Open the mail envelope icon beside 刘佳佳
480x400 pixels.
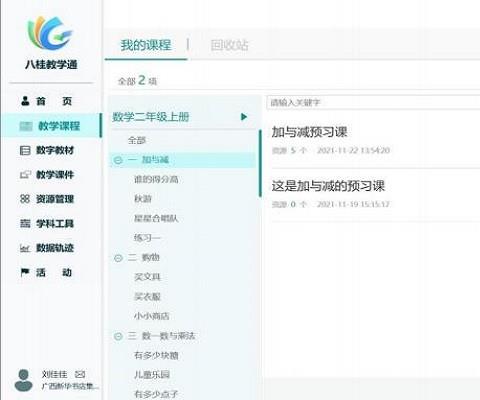[80, 374]
